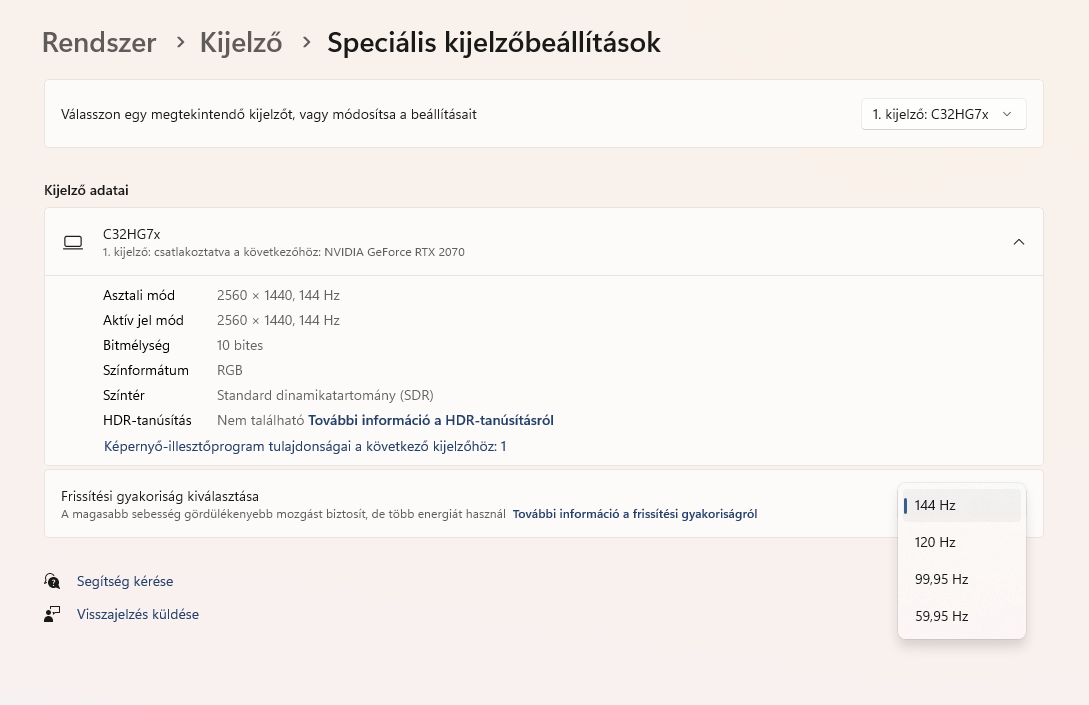
Task: Open Képernyő-illesztőprogram tulajdonságai link
Action: coord(305,446)
